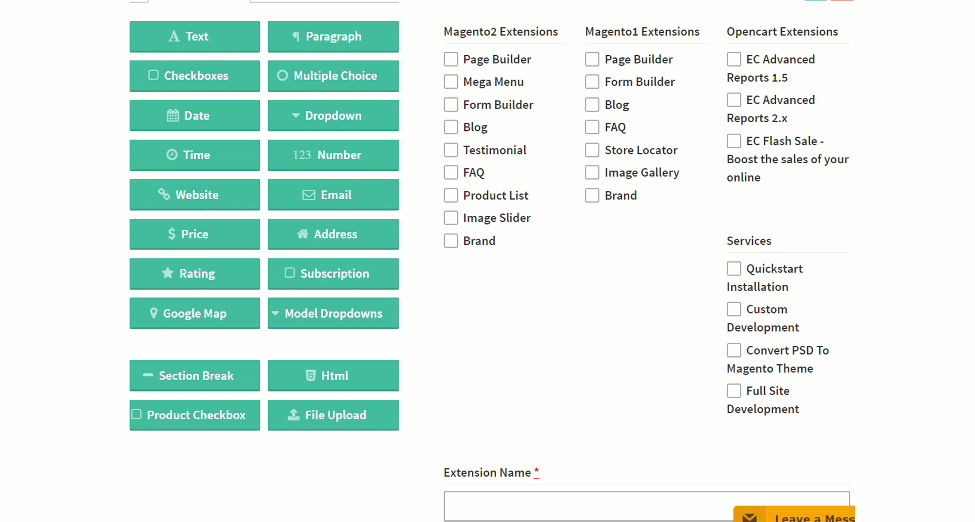
Task: Insert a Section Break element
Action: click(195, 376)
